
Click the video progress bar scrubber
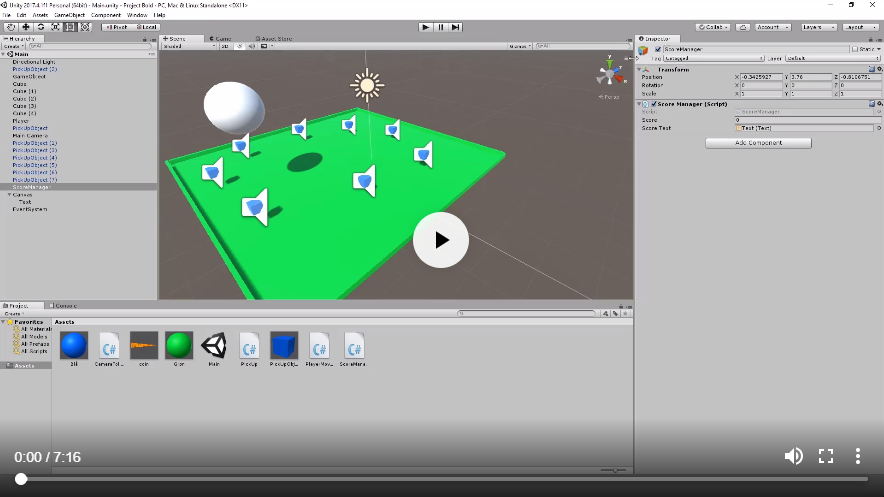(21, 479)
